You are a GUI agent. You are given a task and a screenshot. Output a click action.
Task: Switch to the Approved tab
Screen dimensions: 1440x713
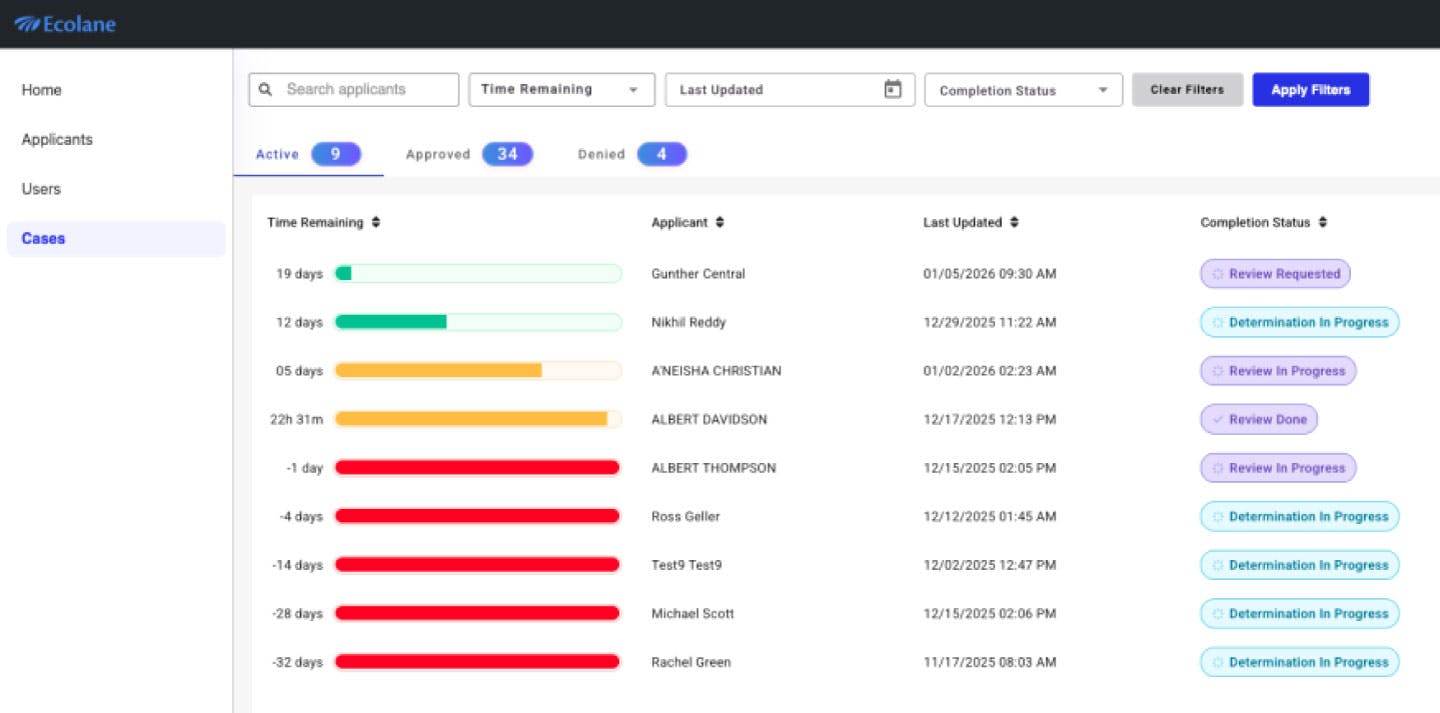pos(438,154)
